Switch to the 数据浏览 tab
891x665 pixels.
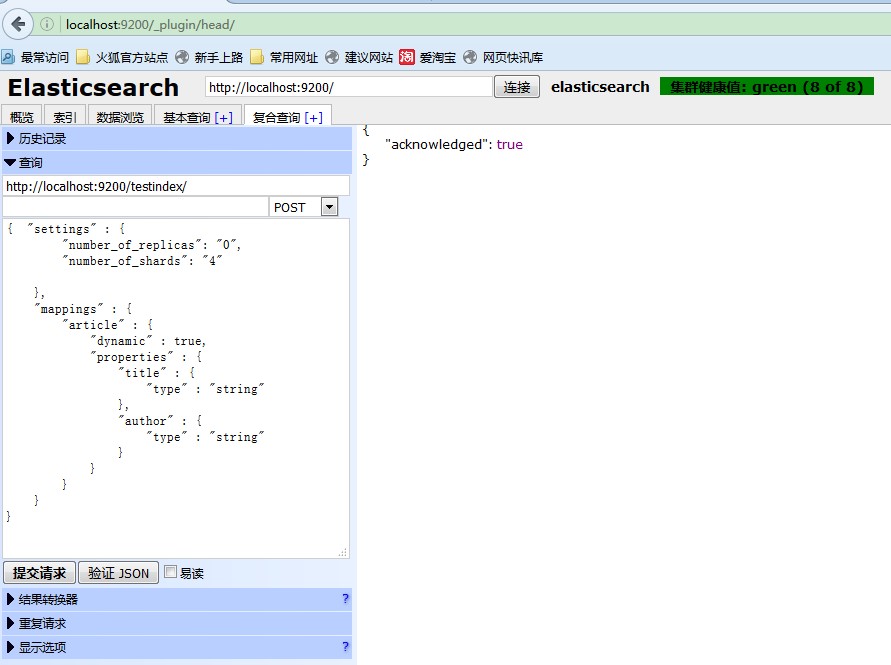(x=120, y=117)
